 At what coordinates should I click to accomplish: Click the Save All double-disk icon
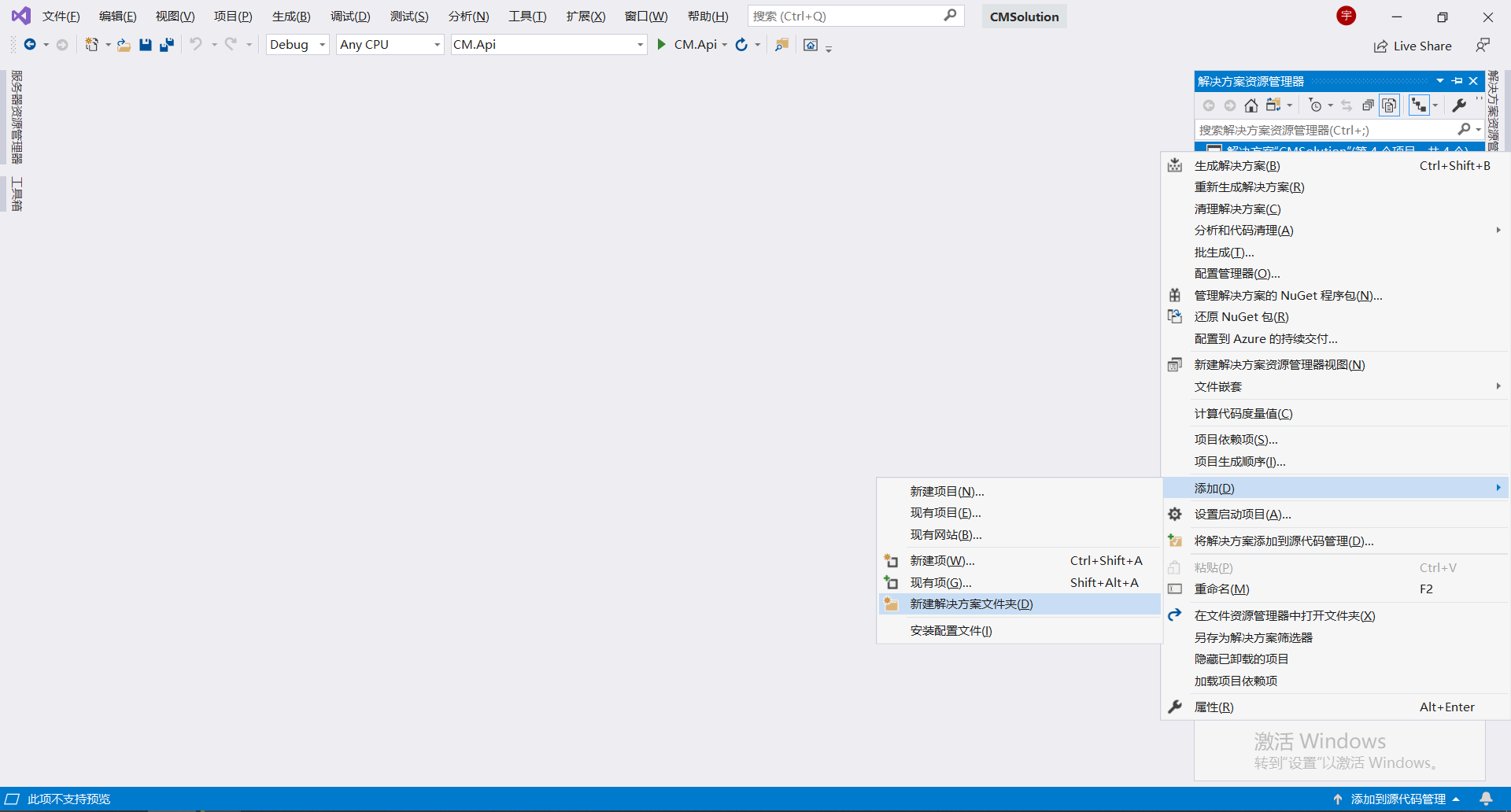click(166, 45)
